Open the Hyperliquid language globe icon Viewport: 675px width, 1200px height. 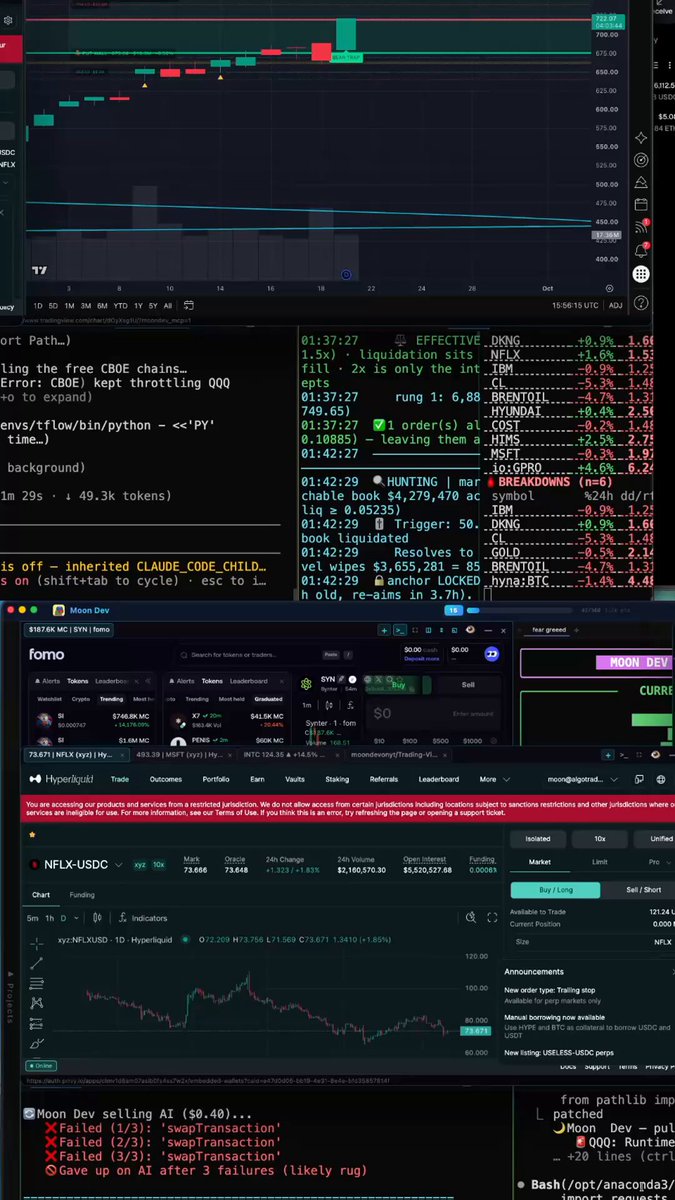661,779
